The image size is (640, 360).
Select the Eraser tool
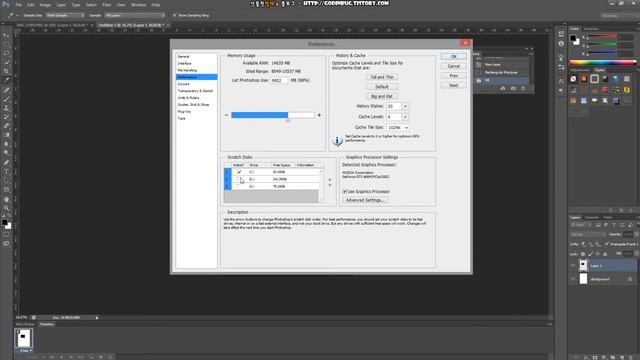[6, 126]
